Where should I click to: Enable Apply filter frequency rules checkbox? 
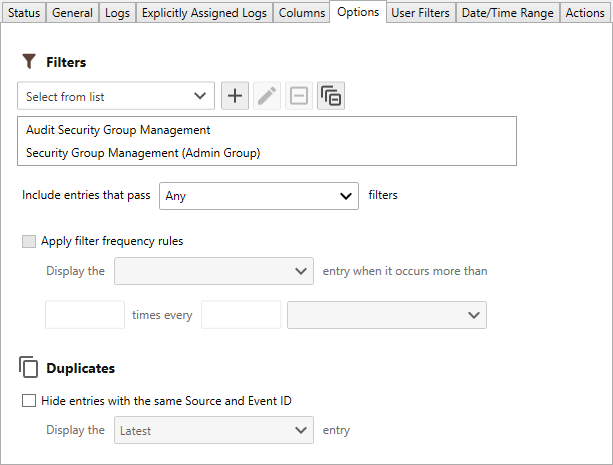click(x=28, y=241)
